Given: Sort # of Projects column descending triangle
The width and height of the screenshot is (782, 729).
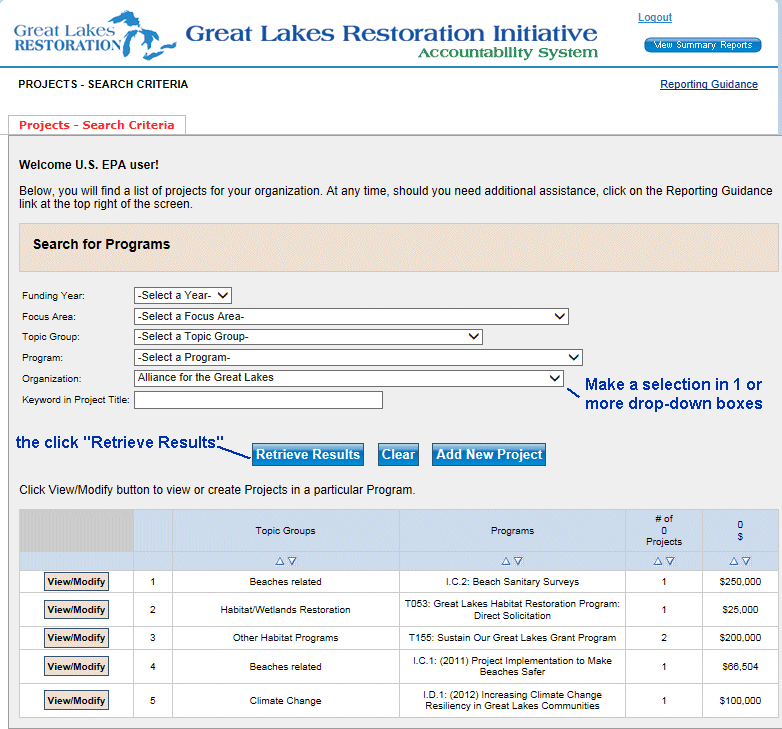Looking at the screenshot, I should tap(670, 561).
